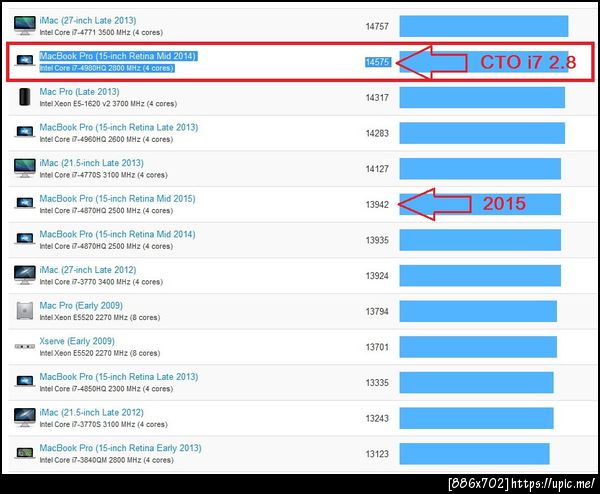This screenshot has height=494, width=600.
Task: Click the score bar for 14127
Action: tap(480, 169)
